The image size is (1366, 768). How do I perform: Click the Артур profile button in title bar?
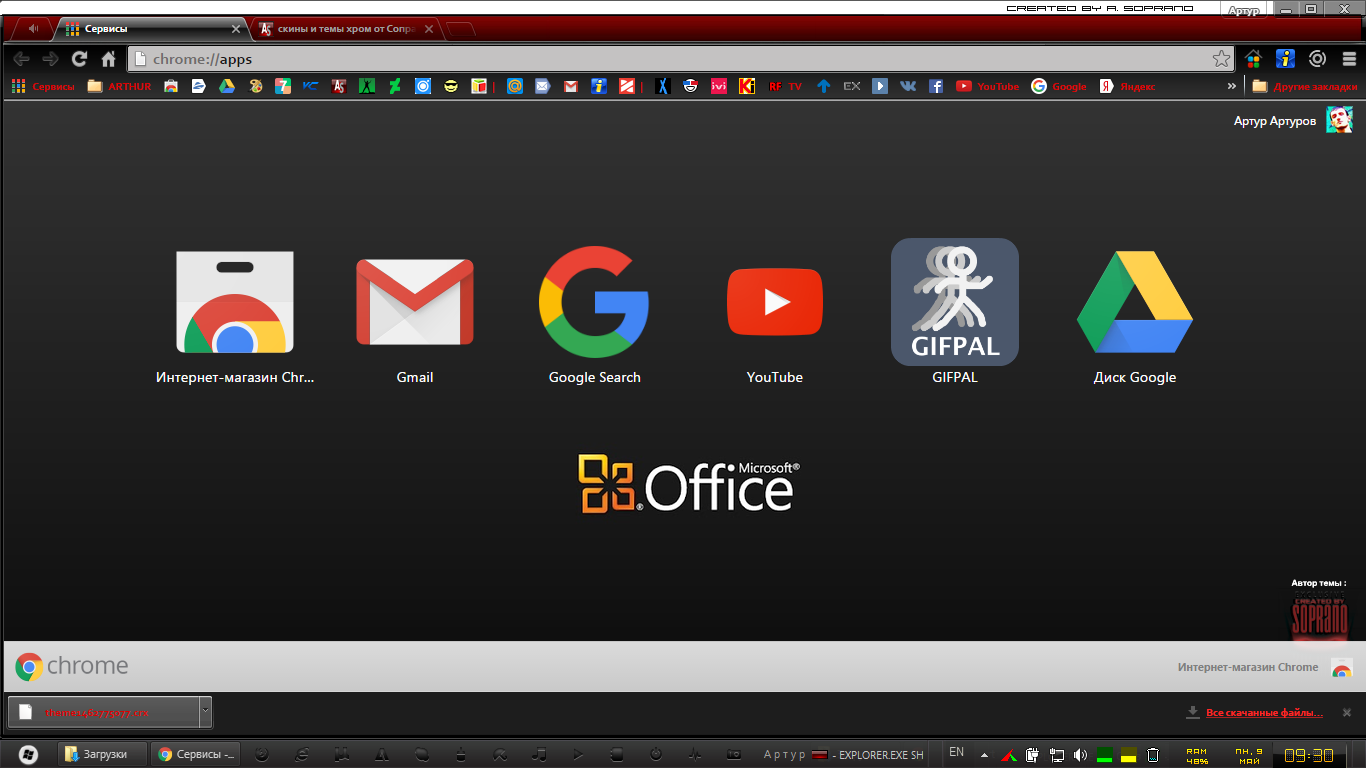1244,10
